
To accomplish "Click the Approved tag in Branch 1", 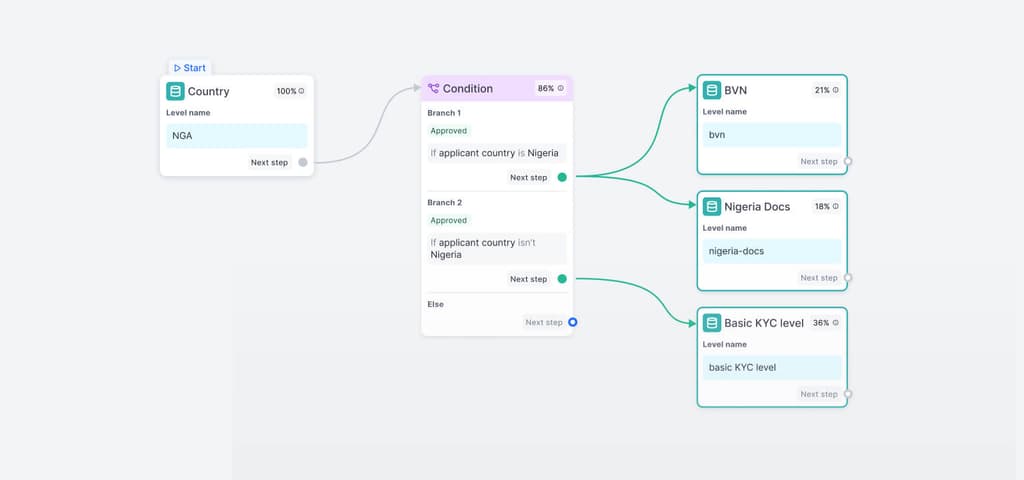I will [448, 131].
